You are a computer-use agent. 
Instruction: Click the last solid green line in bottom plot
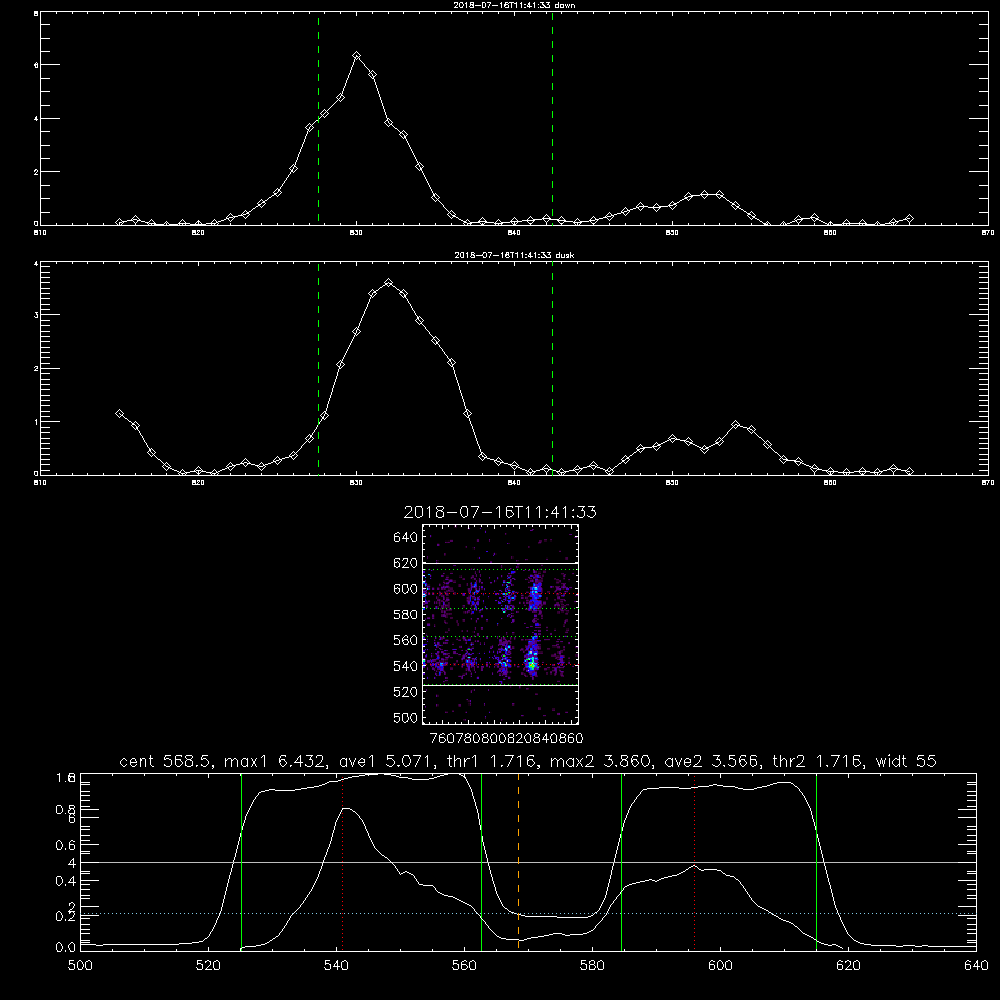[x=816, y=861]
